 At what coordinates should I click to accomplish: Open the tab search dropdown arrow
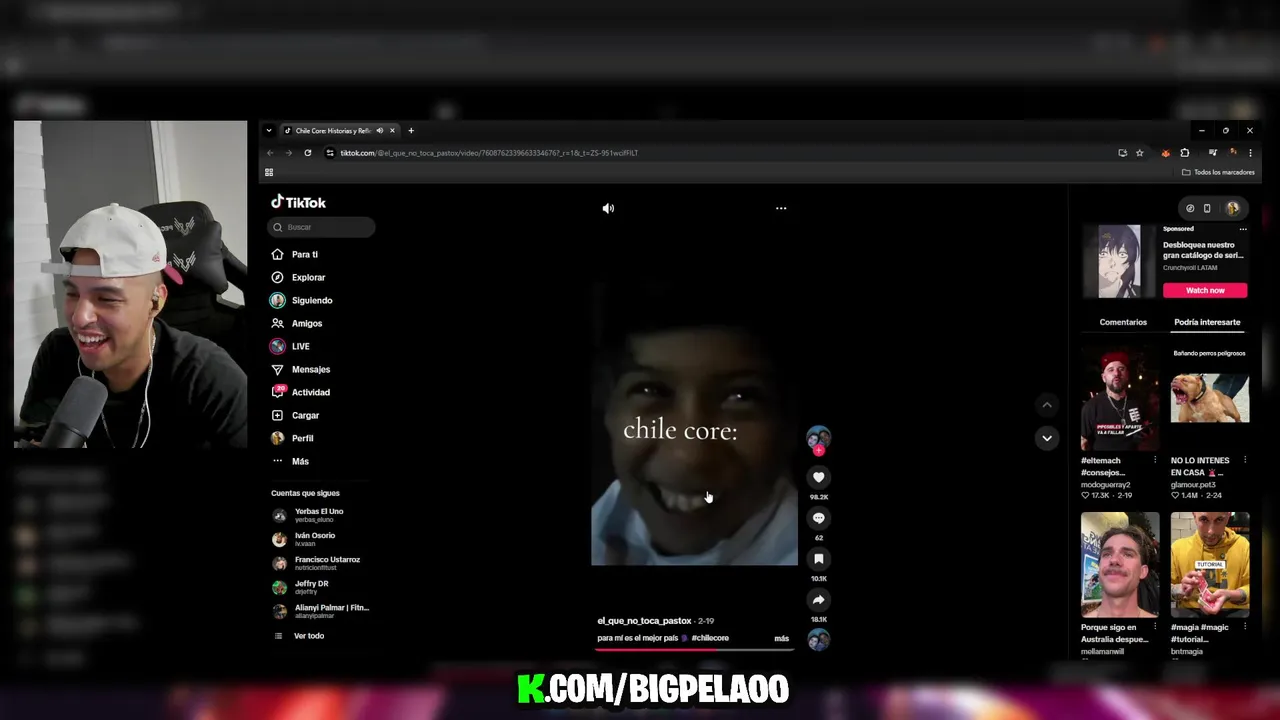point(268,131)
